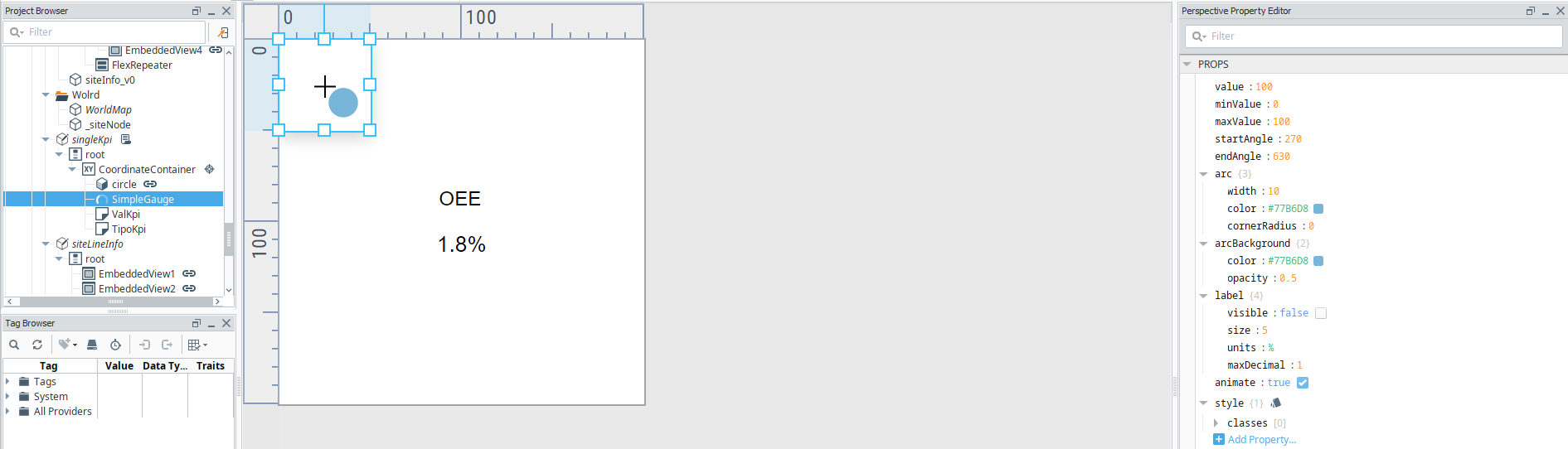Click the export tags icon
Image resolution: width=1568 pixels, height=449 pixels.
point(167,345)
